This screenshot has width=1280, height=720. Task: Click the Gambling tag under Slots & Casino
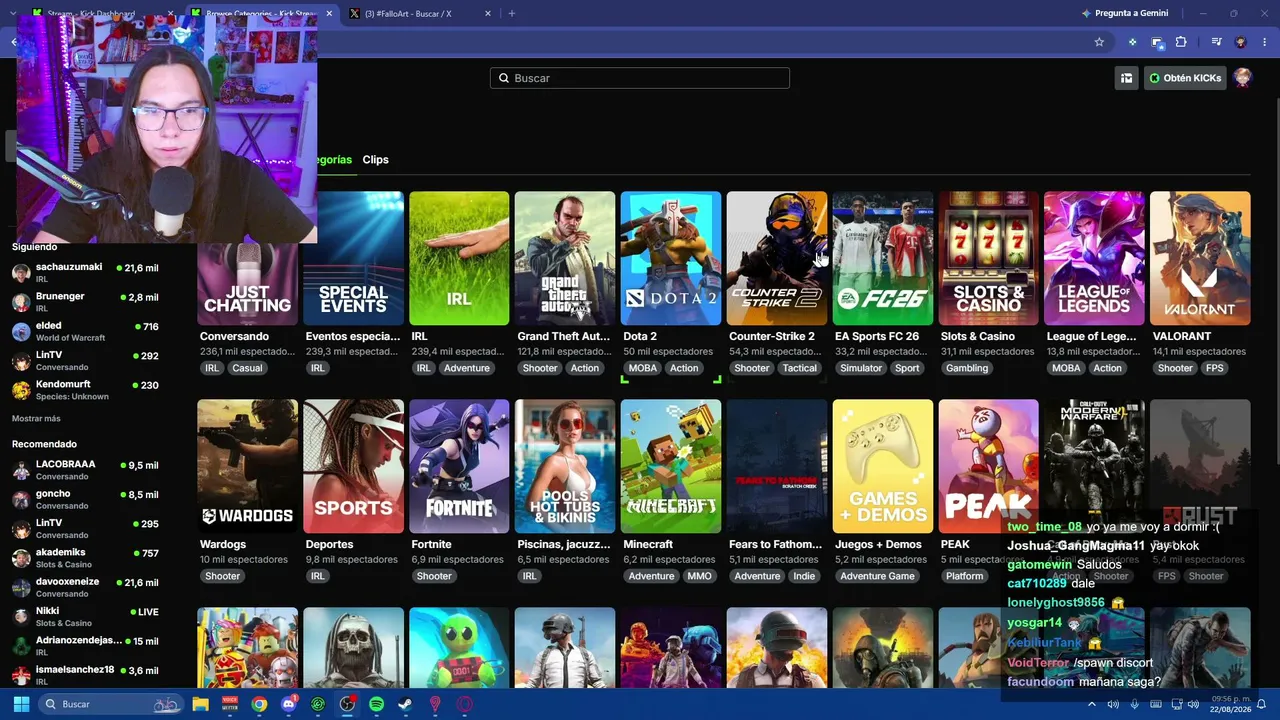click(967, 368)
